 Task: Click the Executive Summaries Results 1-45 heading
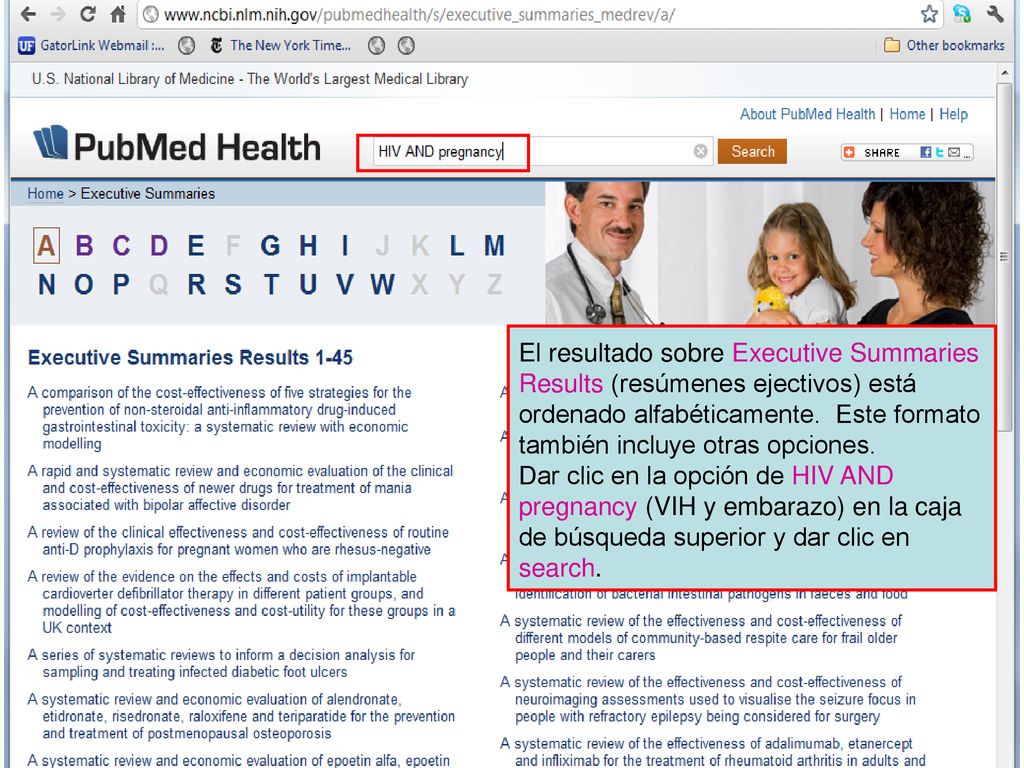click(190, 357)
